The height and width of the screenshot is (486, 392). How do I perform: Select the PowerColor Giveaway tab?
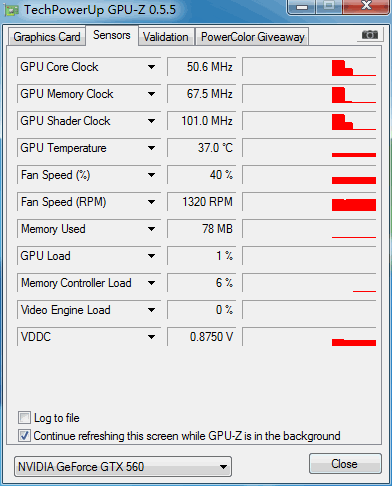[x=253, y=37]
